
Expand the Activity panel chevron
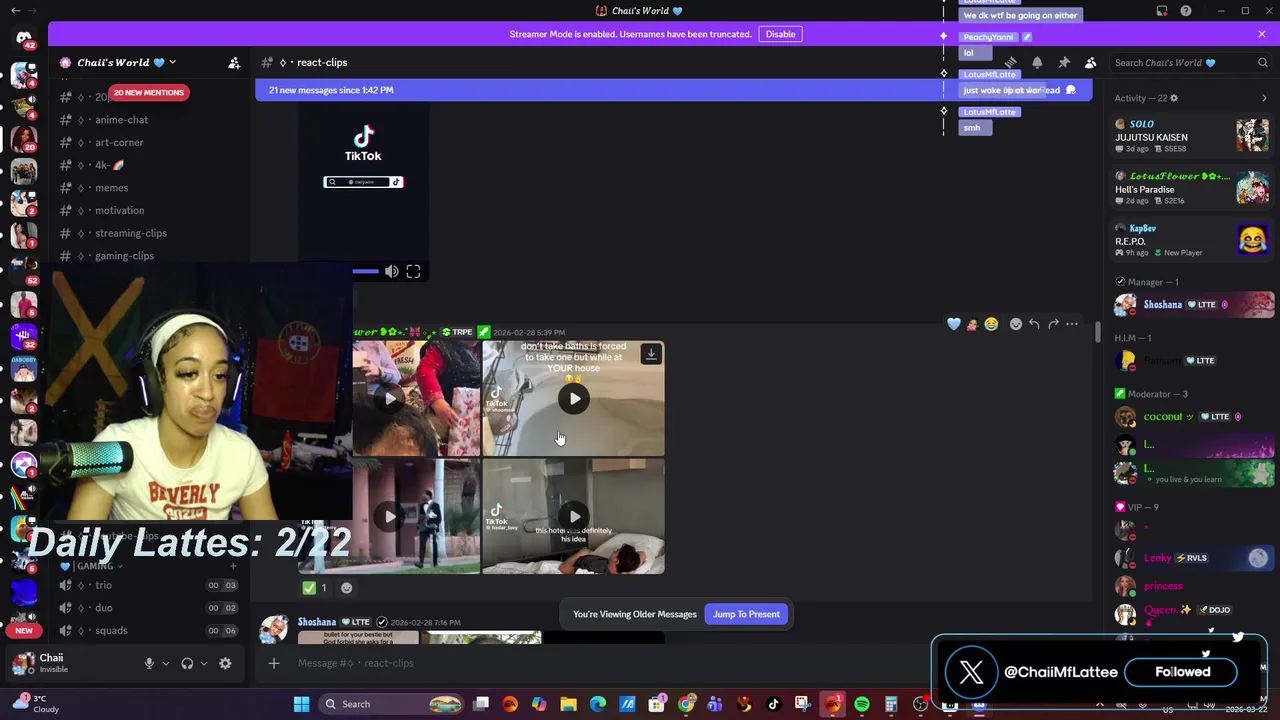coord(1264,98)
